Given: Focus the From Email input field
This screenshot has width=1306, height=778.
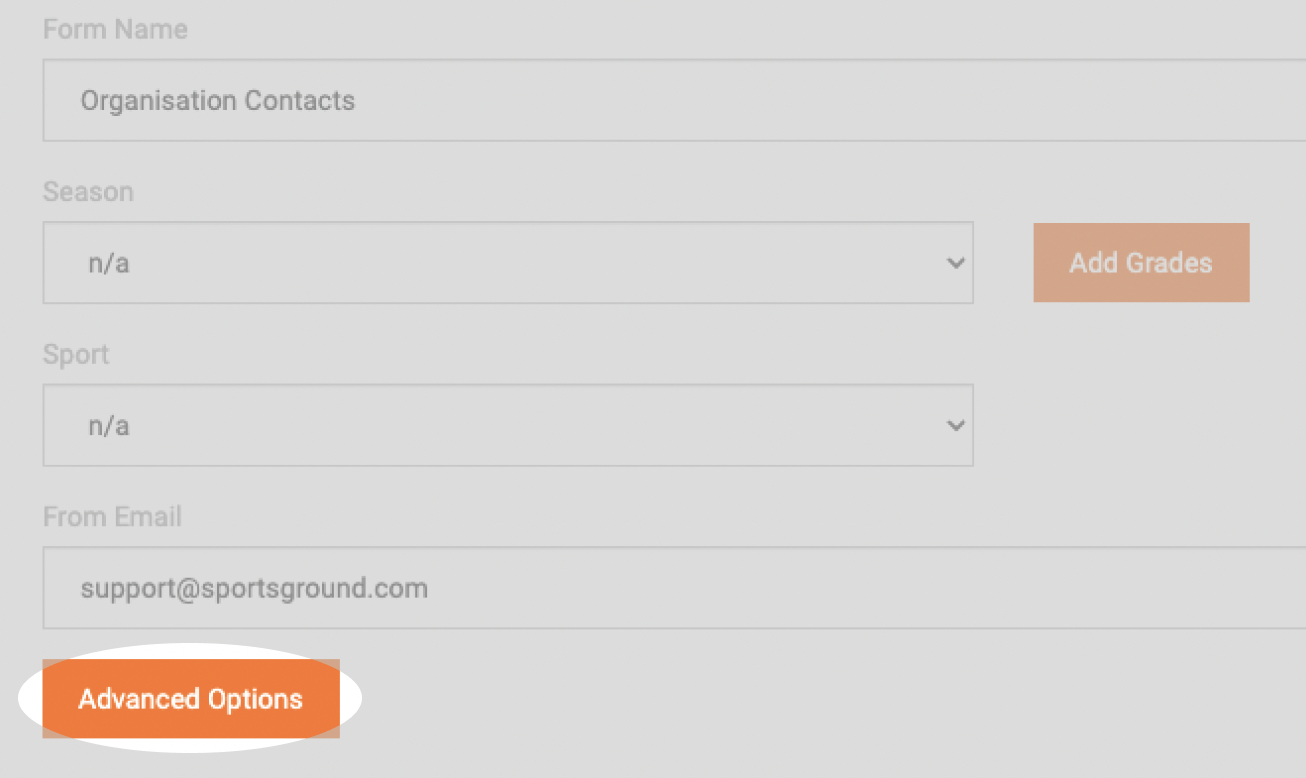Looking at the screenshot, I should [x=674, y=587].
